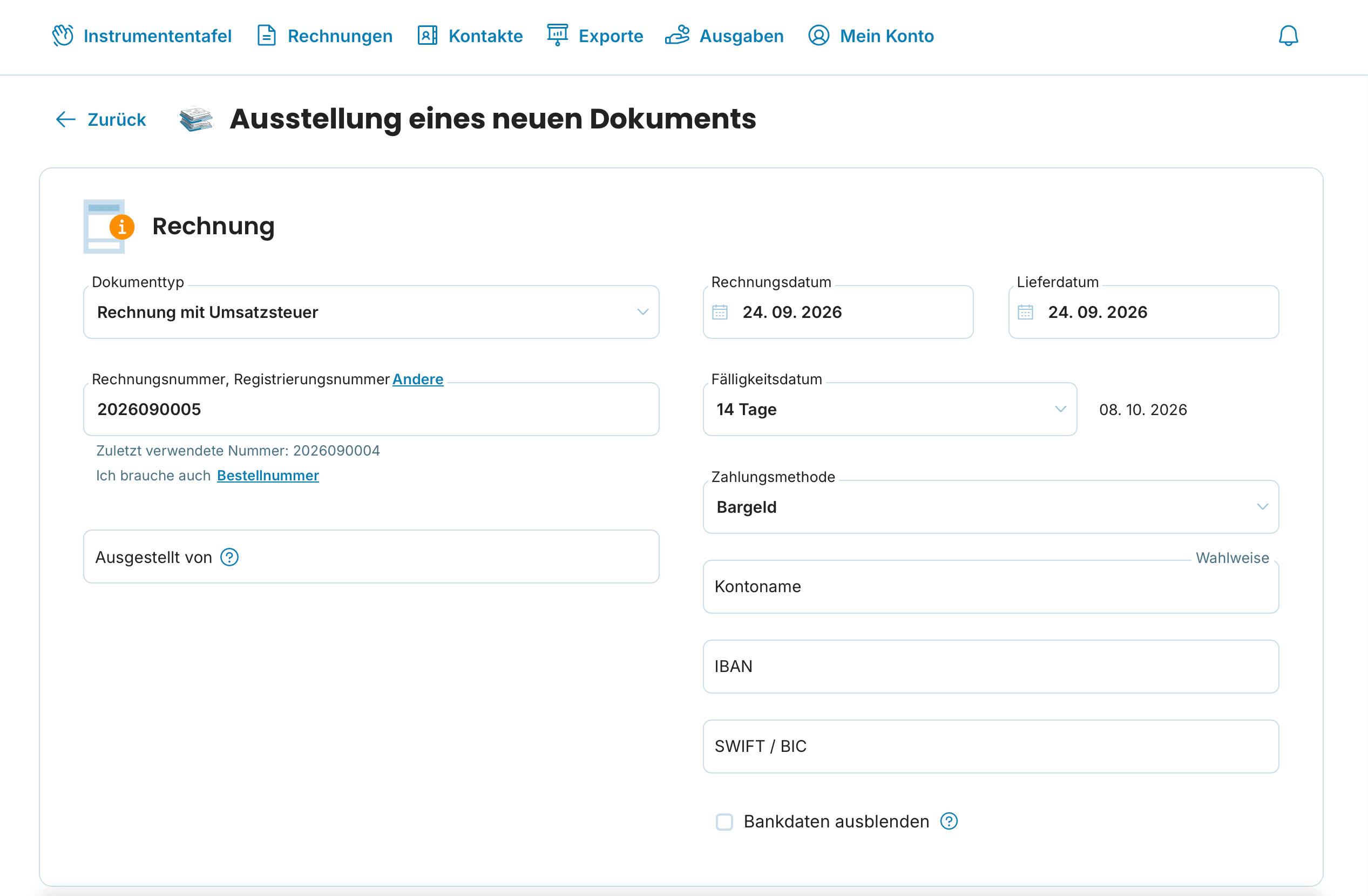
Task: Click the Wahlweise label
Action: 1232,558
